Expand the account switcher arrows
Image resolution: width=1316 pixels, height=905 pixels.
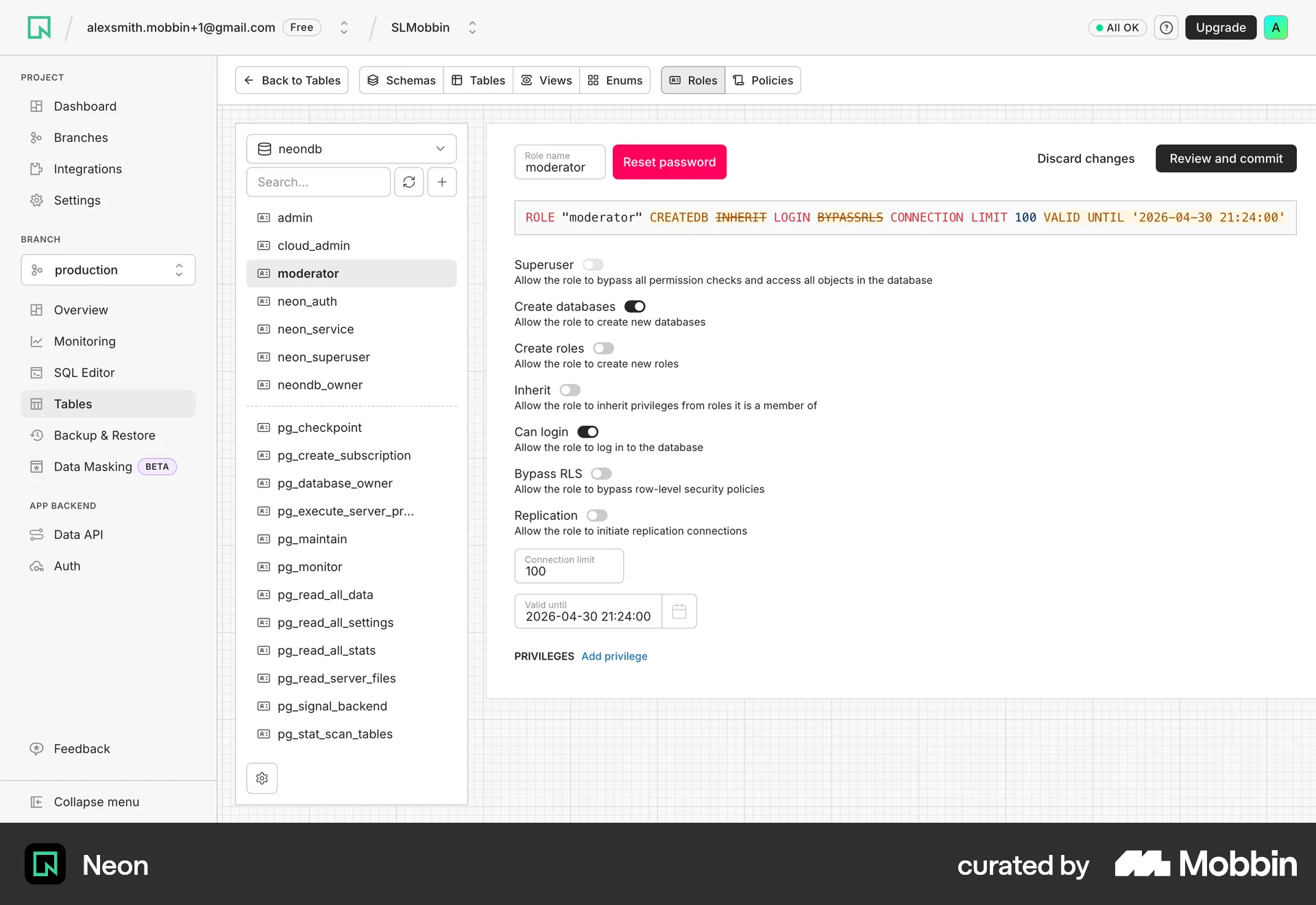[x=344, y=27]
